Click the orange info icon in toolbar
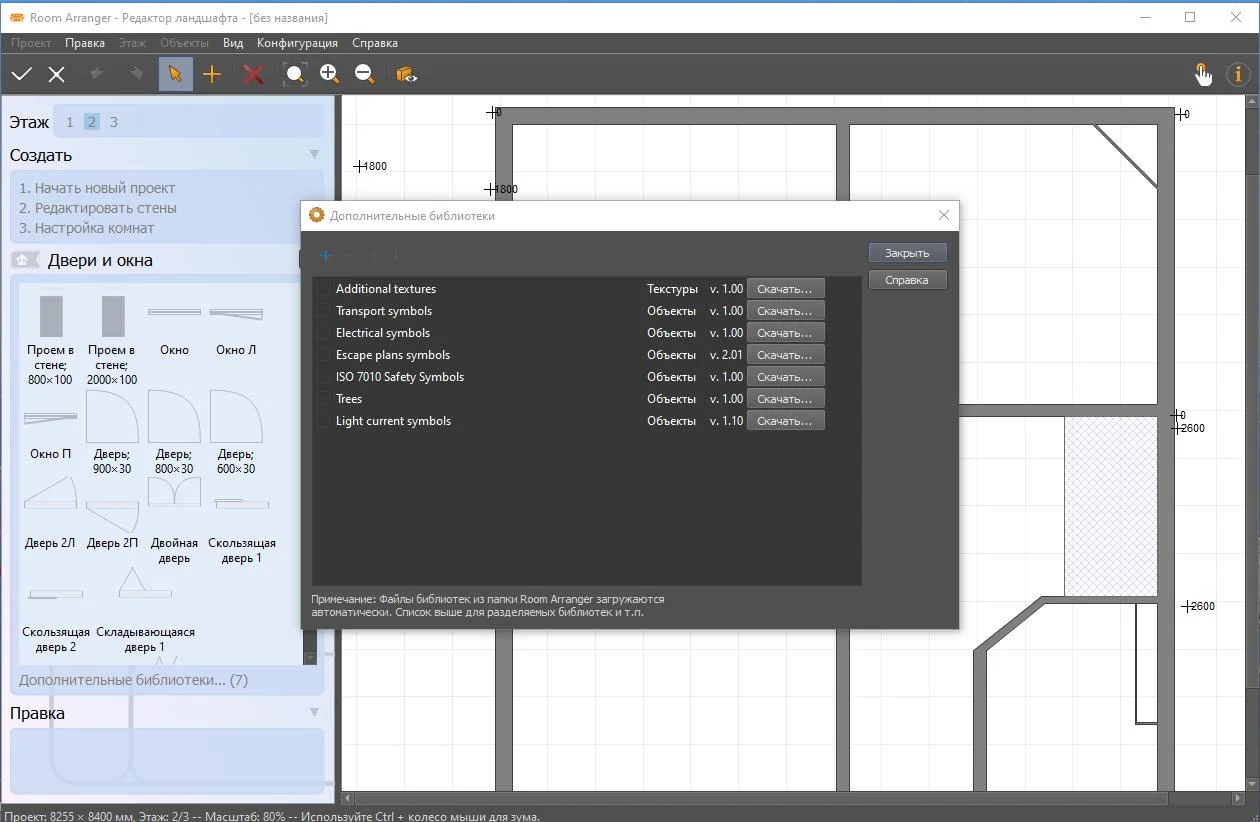This screenshot has height=822, width=1260. point(1239,74)
